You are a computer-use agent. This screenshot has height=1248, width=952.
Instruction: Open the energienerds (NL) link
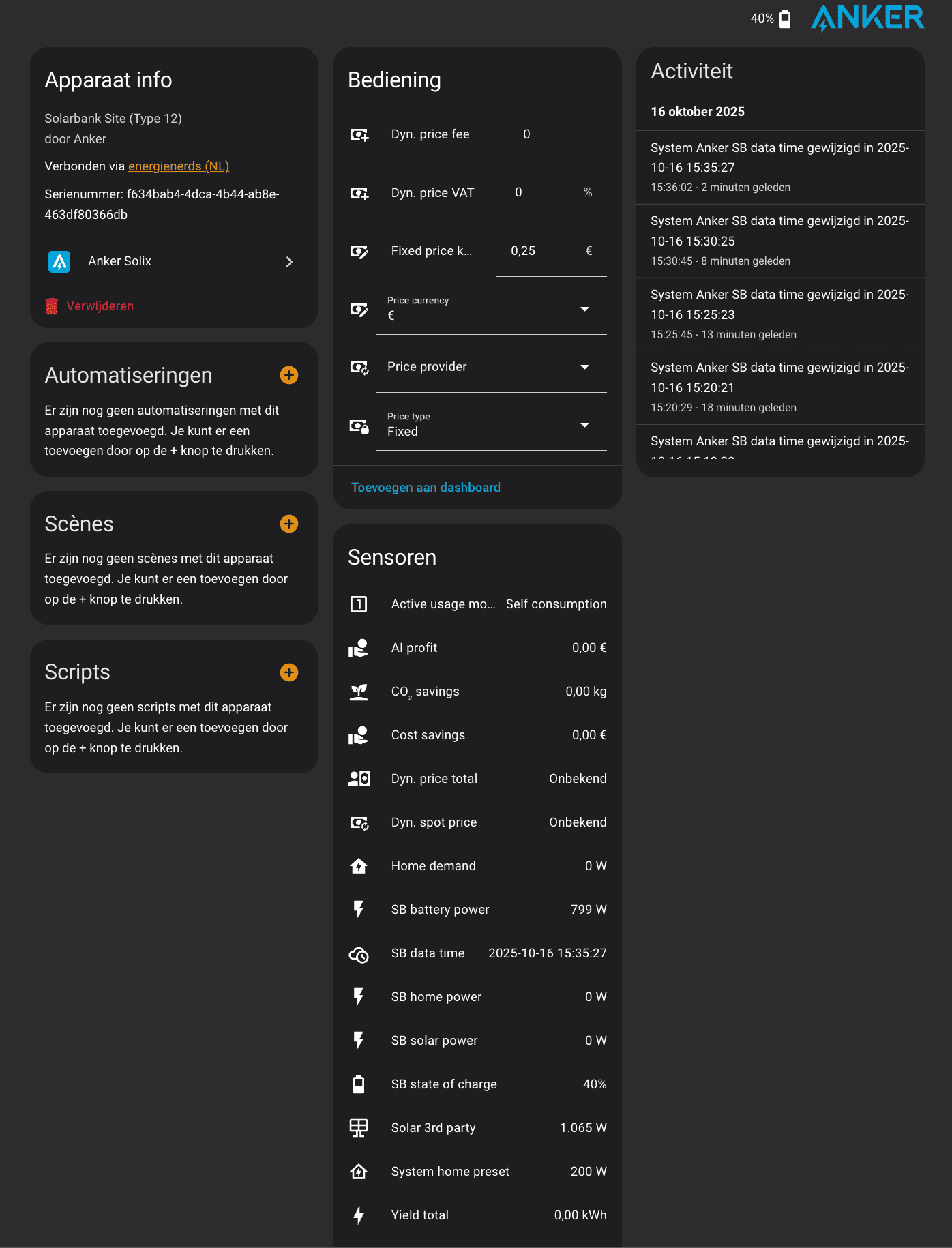click(178, 166)
